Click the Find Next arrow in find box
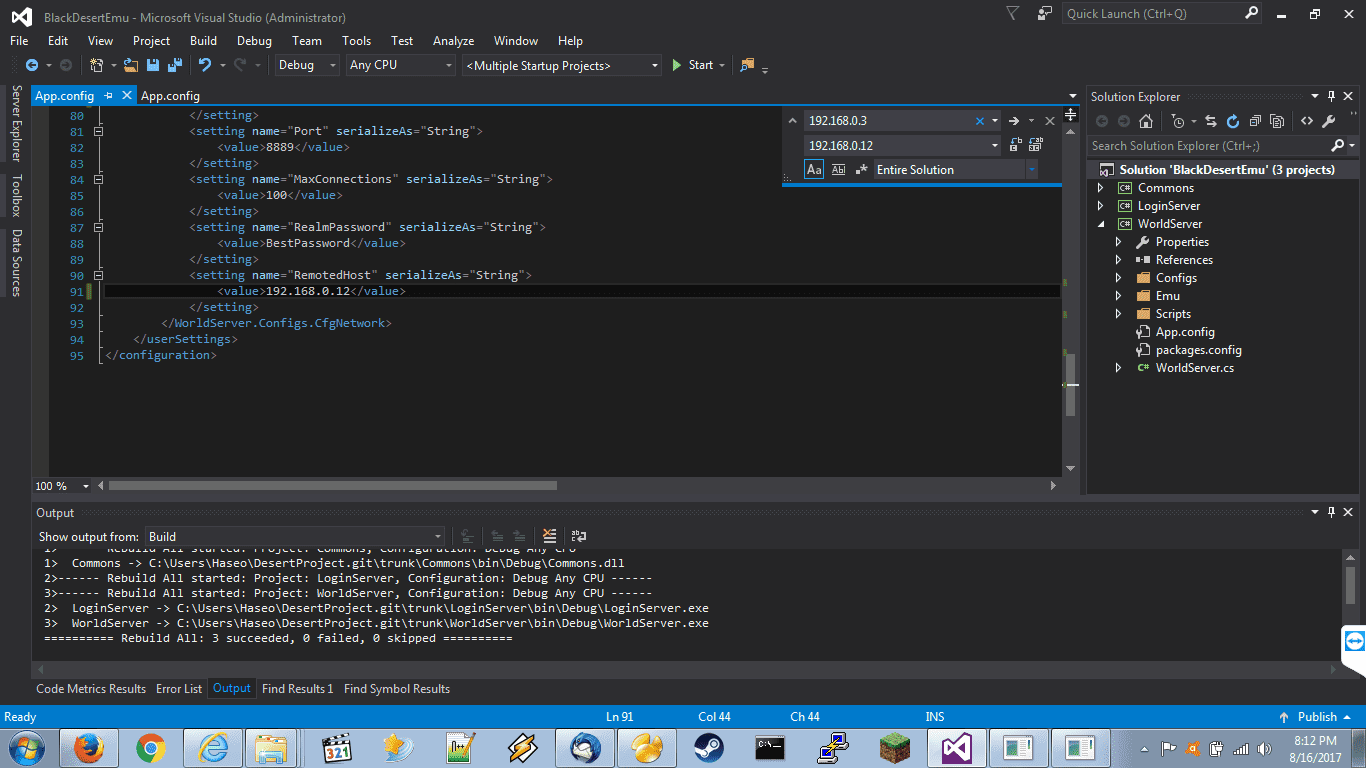1366x768 pixels. click(x=1013, y=120)
